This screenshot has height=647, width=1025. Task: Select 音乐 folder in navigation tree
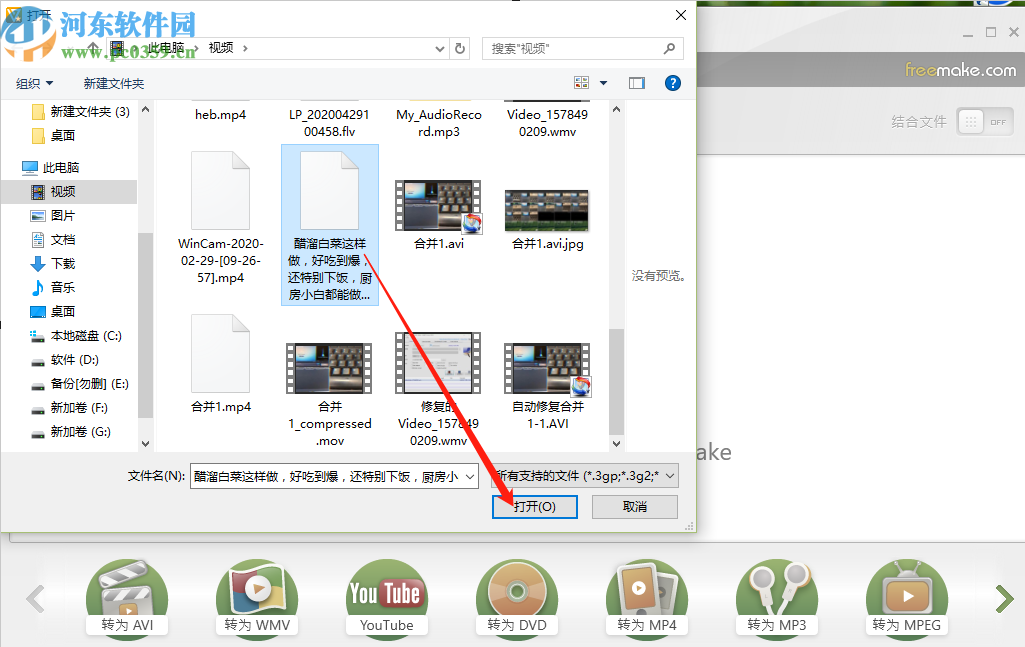tap(53, 288)
